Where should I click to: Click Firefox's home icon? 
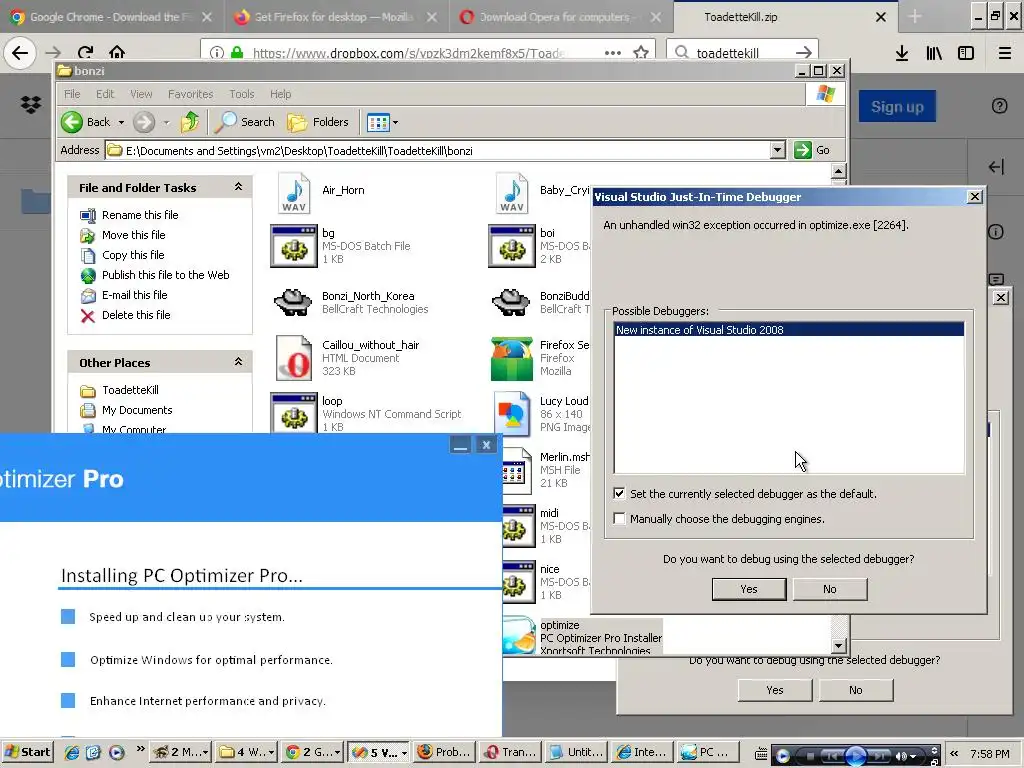tap(117, 52)
